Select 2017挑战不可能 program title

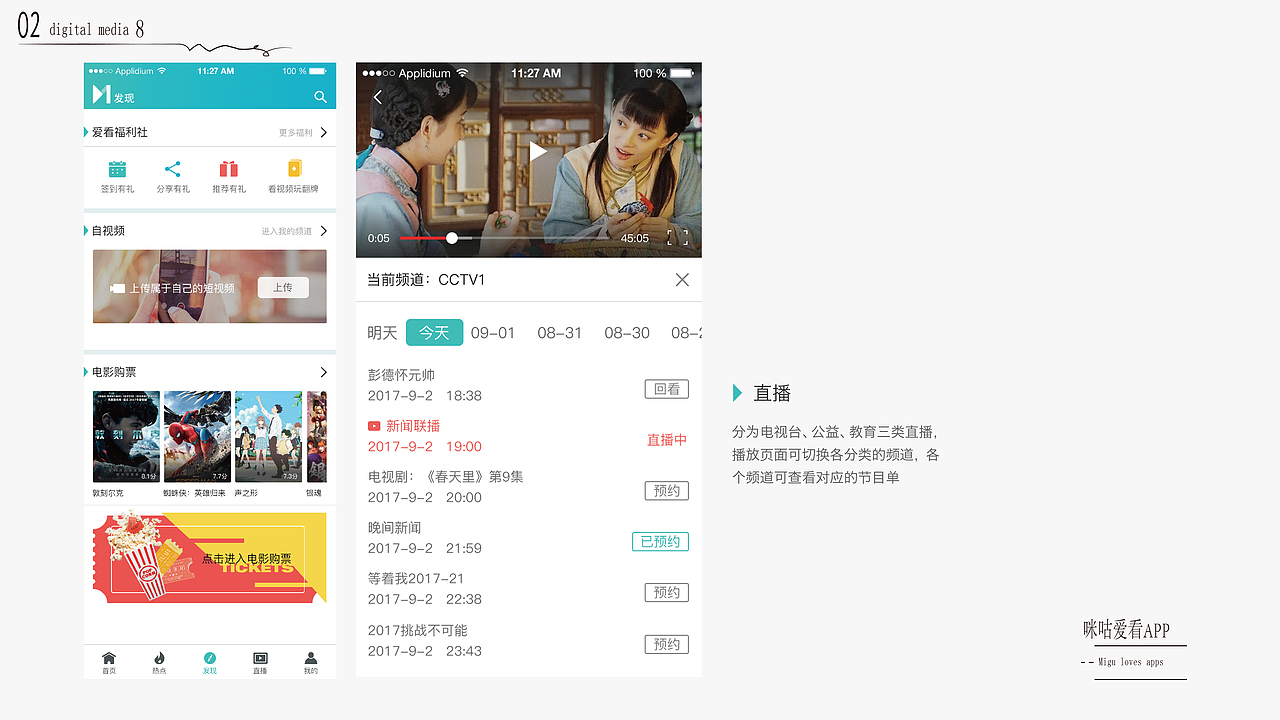point(417,630)
